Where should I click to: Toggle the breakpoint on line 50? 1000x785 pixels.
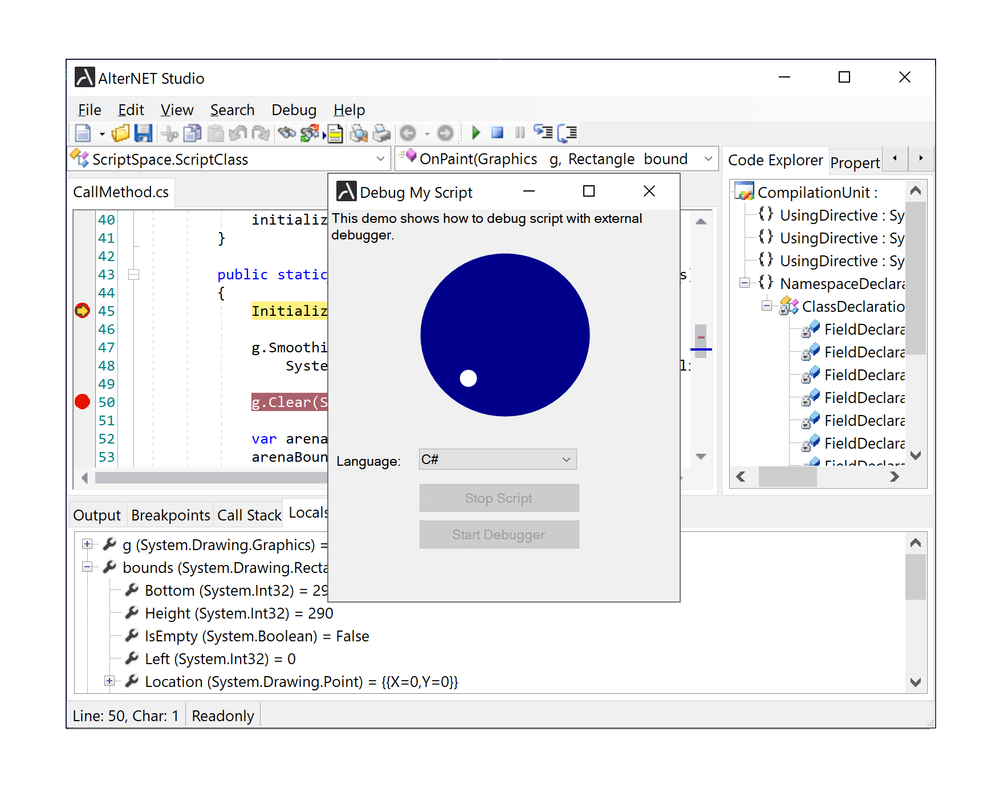point(82,402)
